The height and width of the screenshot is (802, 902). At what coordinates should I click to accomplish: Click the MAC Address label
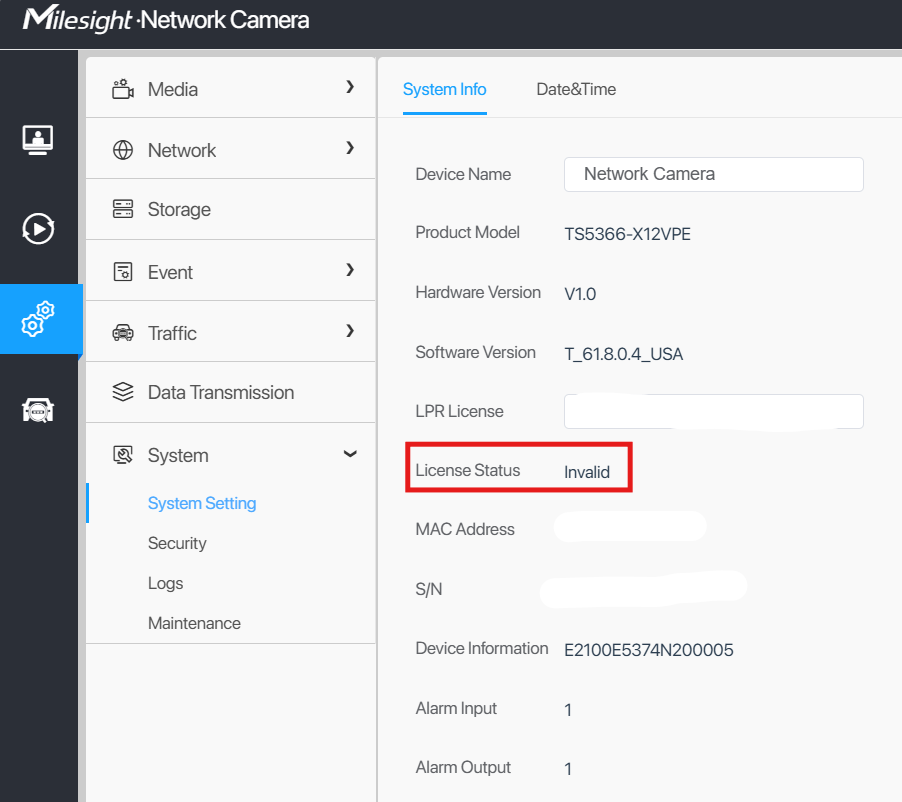pos(465,529)
